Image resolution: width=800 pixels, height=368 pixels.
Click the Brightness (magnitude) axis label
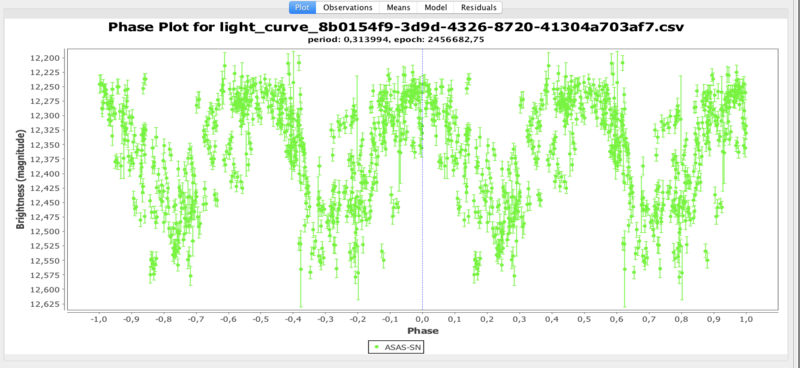pyautogui.click(x=21, y=179)
